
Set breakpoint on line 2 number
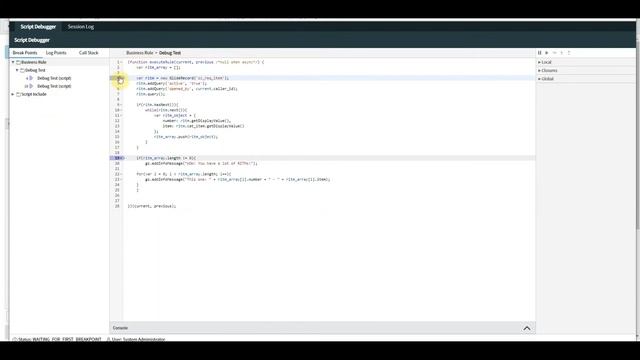(118, 67)
